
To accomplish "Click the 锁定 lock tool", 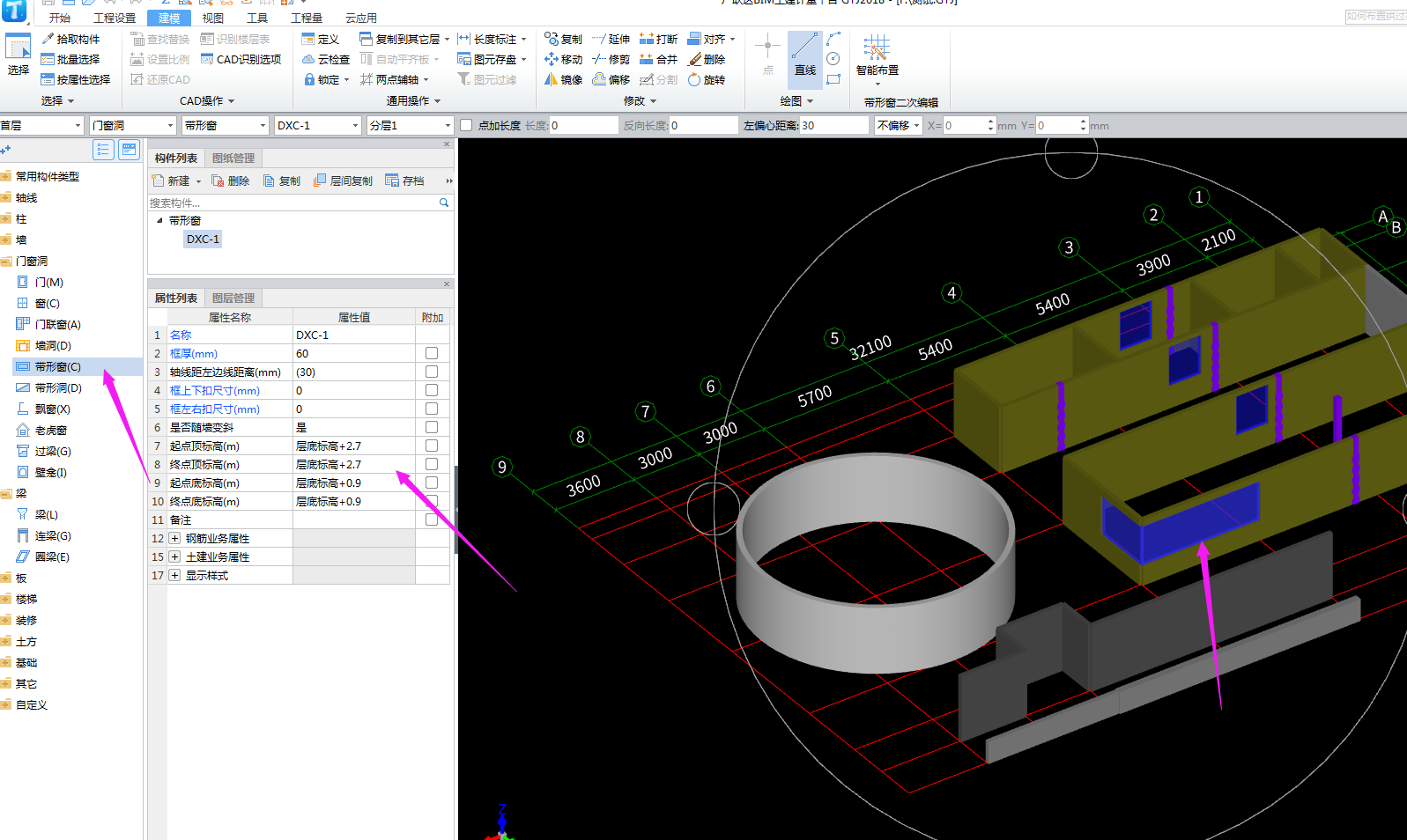I will coord(326,79).
